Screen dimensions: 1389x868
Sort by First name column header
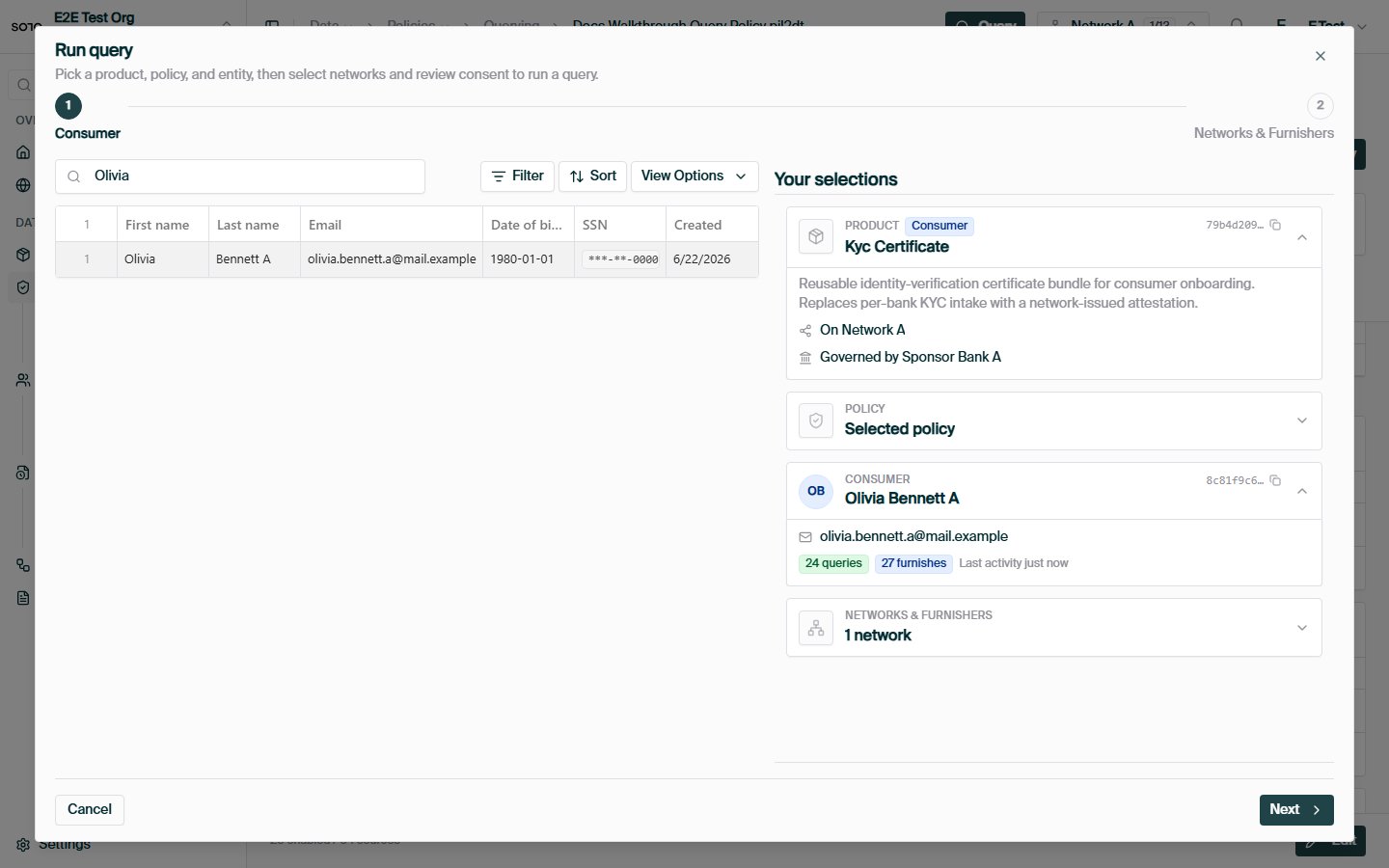click(x=163, y=225)
